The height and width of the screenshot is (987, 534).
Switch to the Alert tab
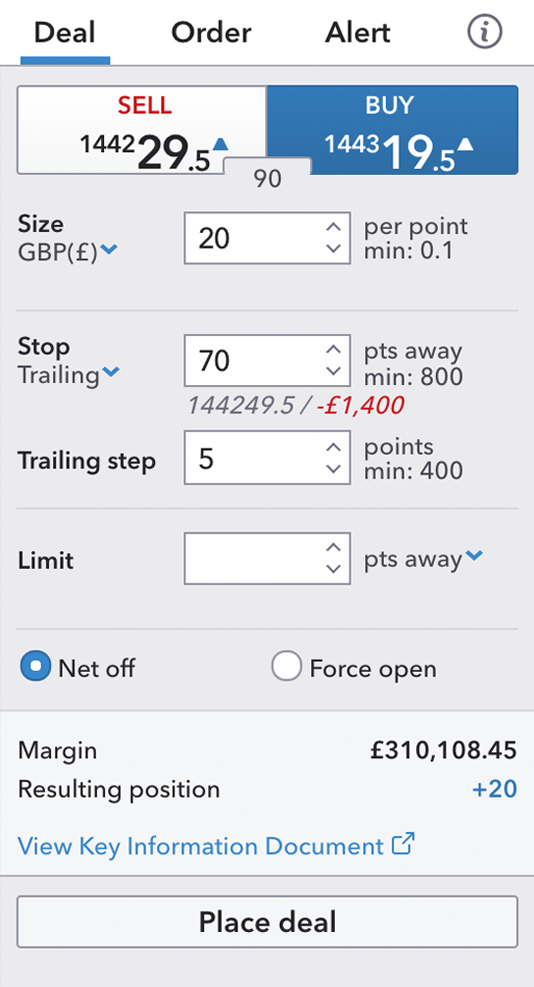tap(358, 33)
